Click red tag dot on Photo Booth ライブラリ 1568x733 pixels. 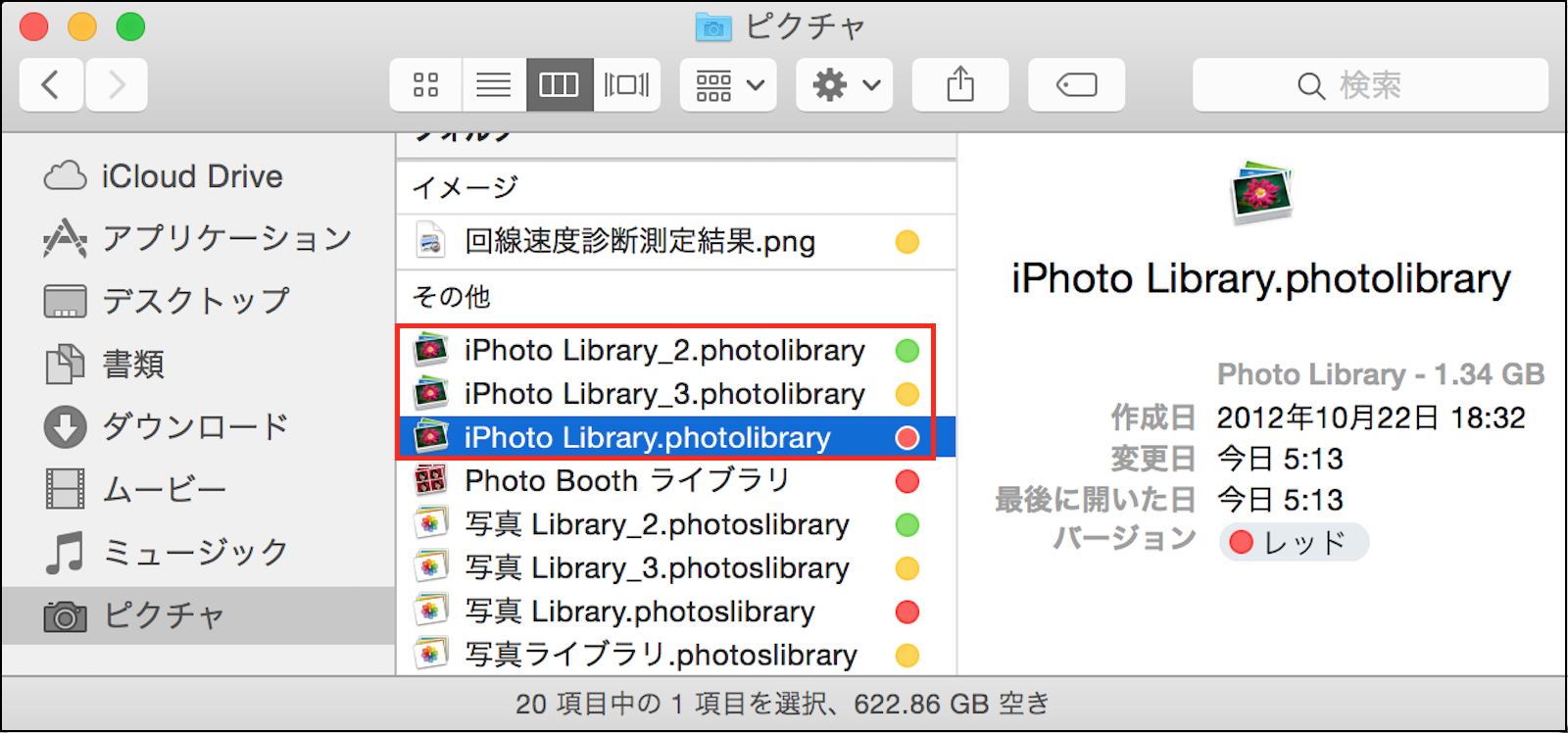pos(907,481)
